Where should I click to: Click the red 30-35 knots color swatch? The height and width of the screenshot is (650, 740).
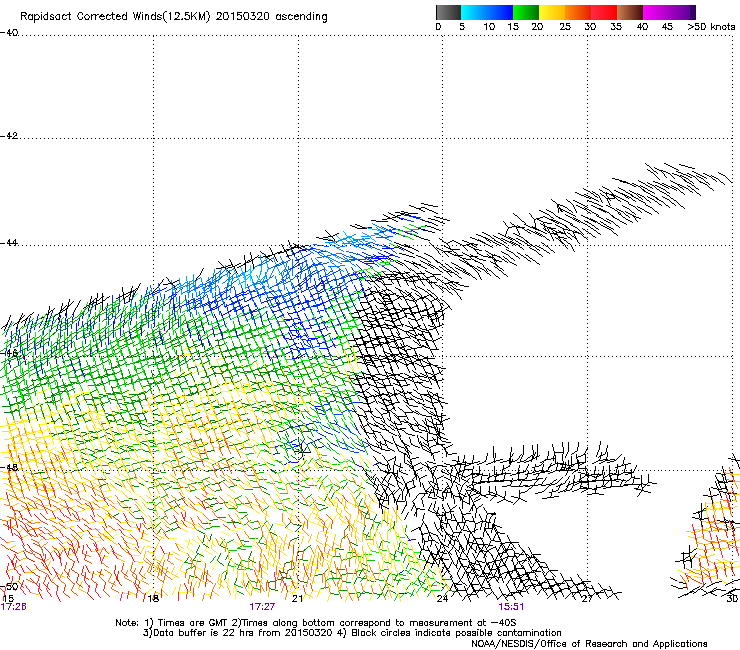[604, 12]
